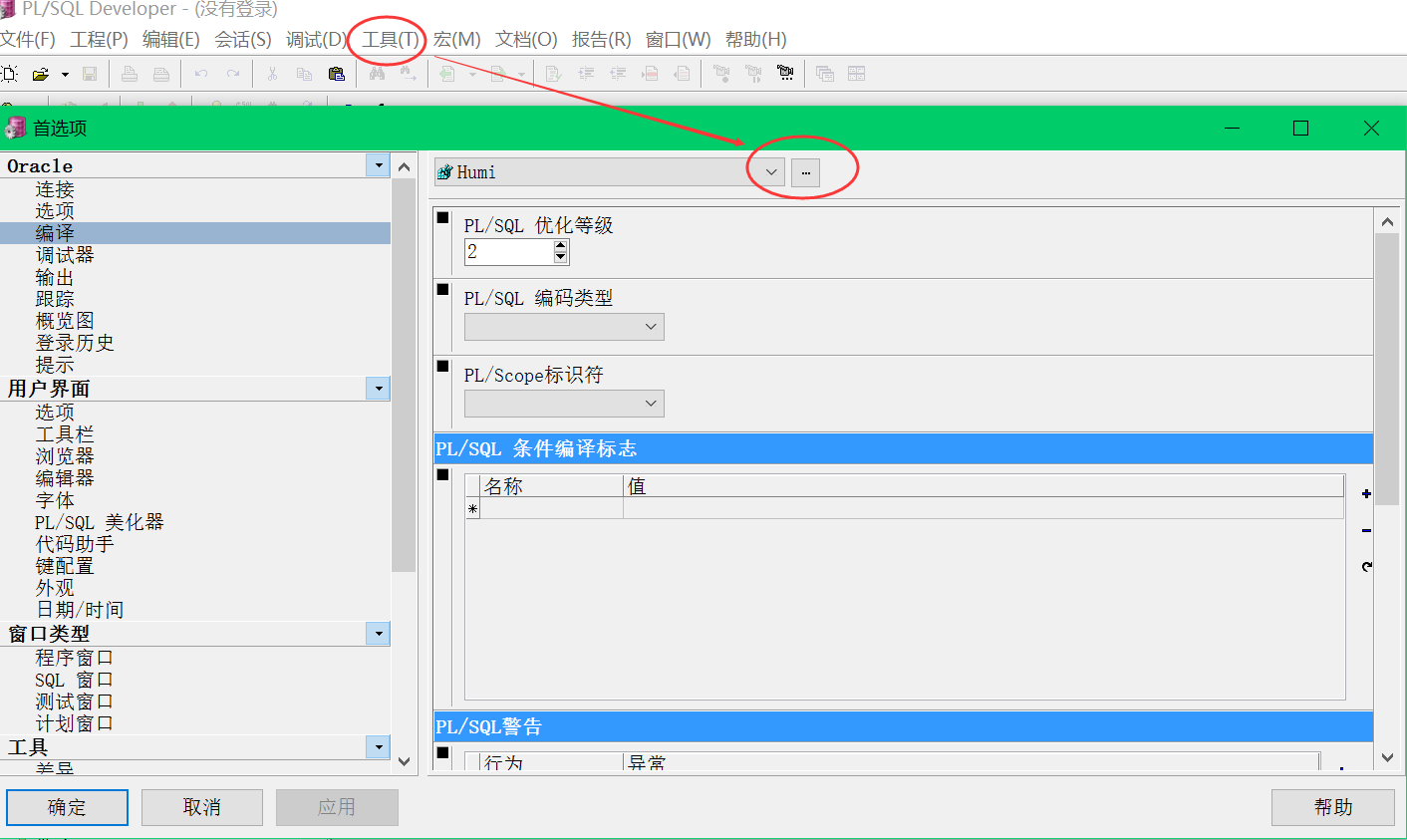Viewport: 1407px width, 840px height.
Task: Click the Undo arrow icon
Action: pos(201,74)
